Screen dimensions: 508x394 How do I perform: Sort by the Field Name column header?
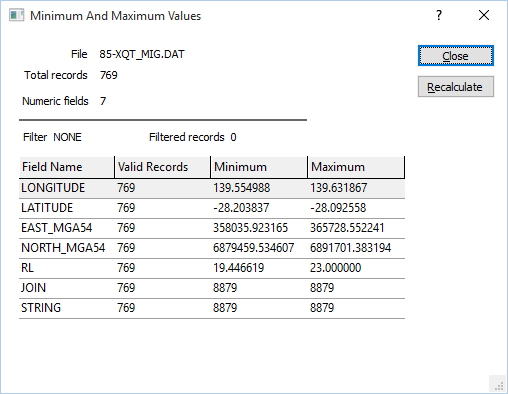[x=67, y=167]
